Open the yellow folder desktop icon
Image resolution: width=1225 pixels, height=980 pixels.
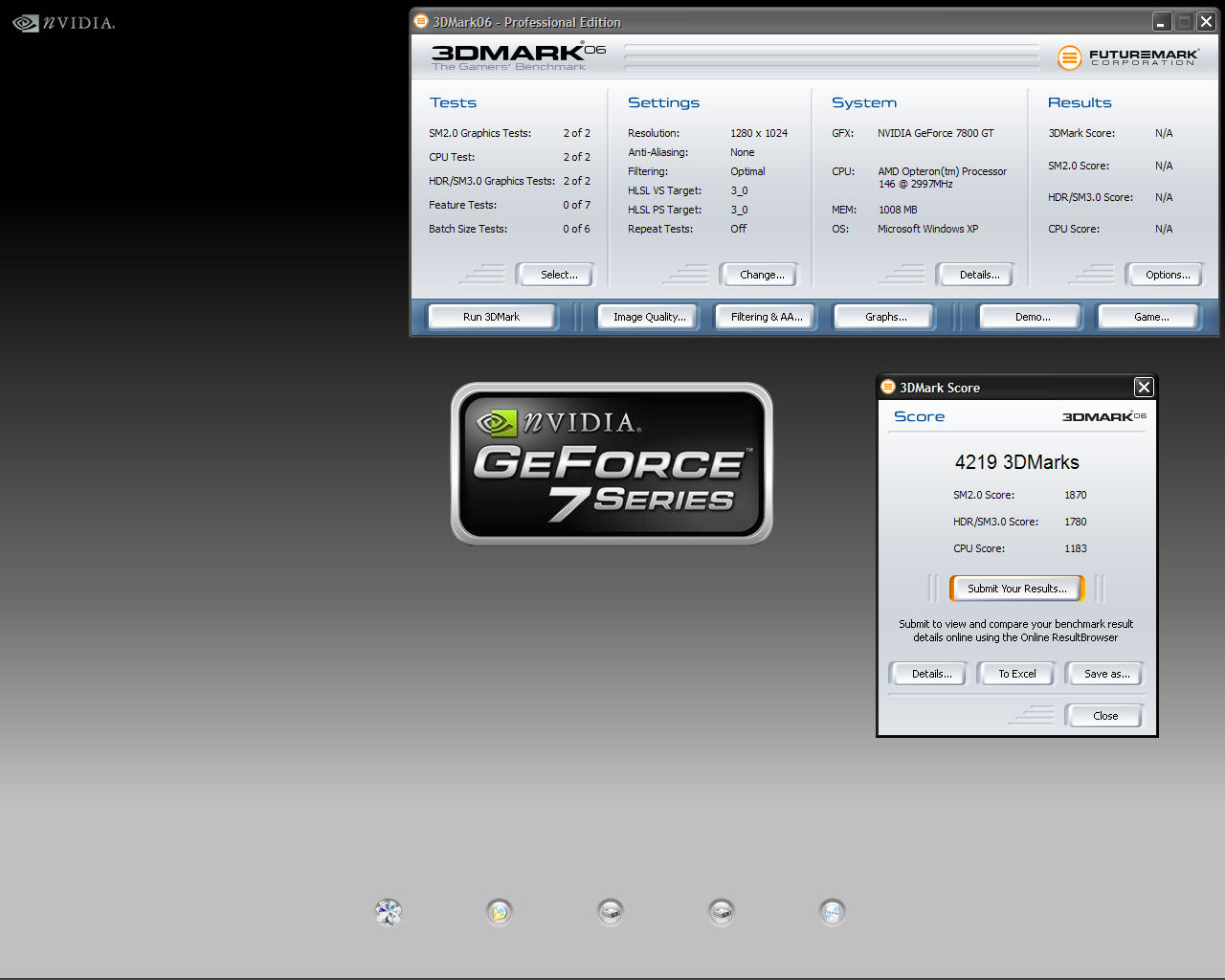point(500,912)
